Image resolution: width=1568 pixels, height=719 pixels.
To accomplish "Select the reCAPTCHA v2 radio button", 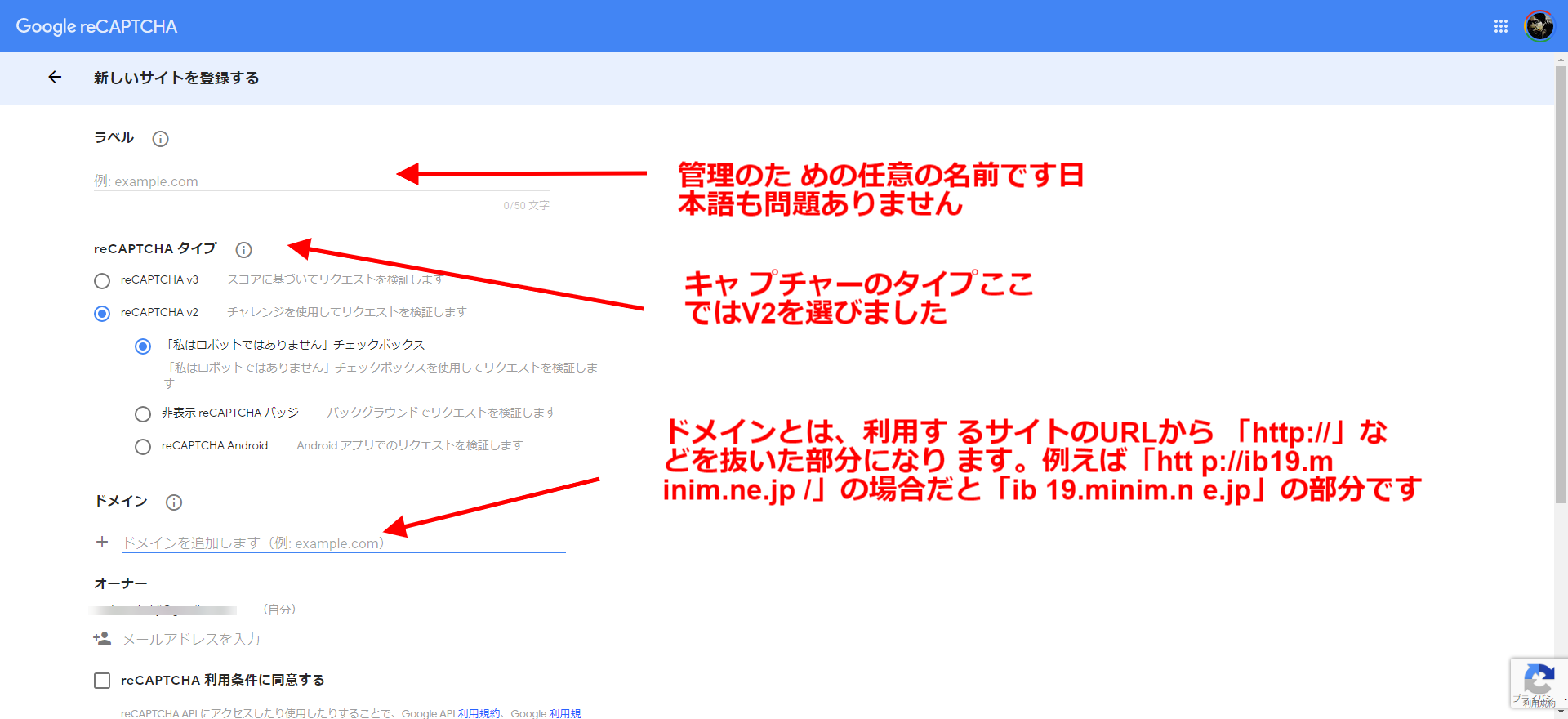I will click(102, 314).
